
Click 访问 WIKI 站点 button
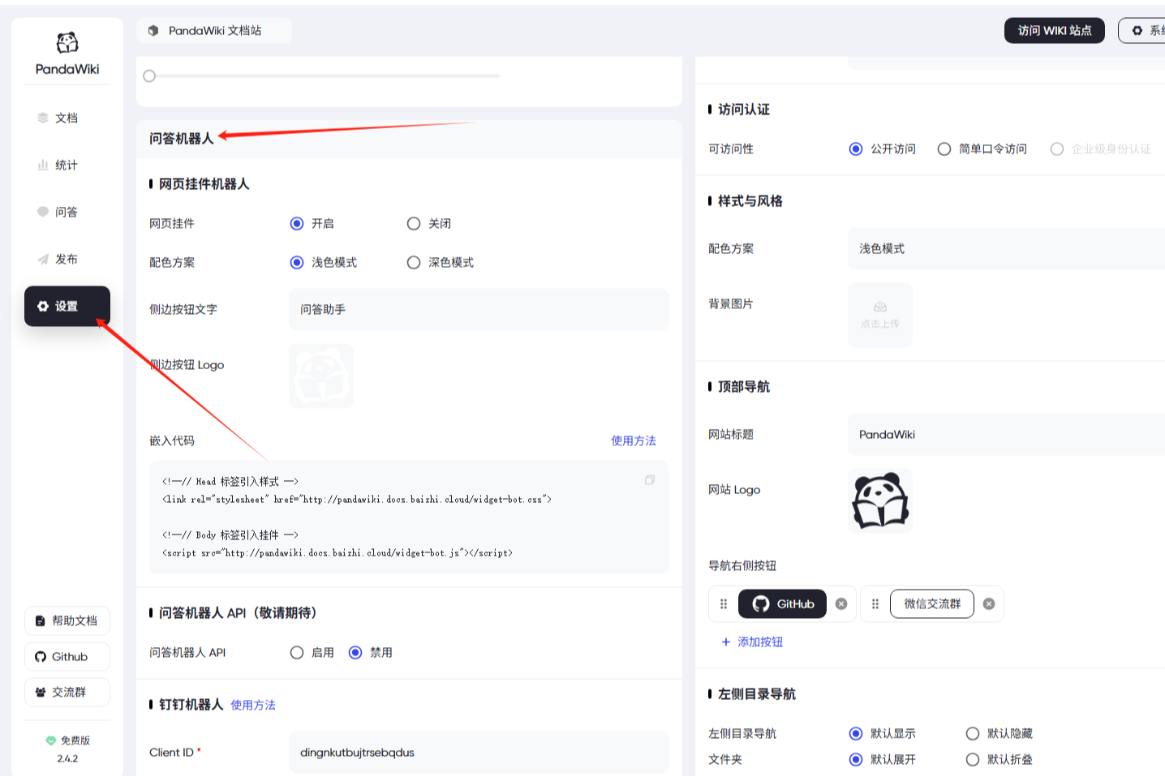1054,30
